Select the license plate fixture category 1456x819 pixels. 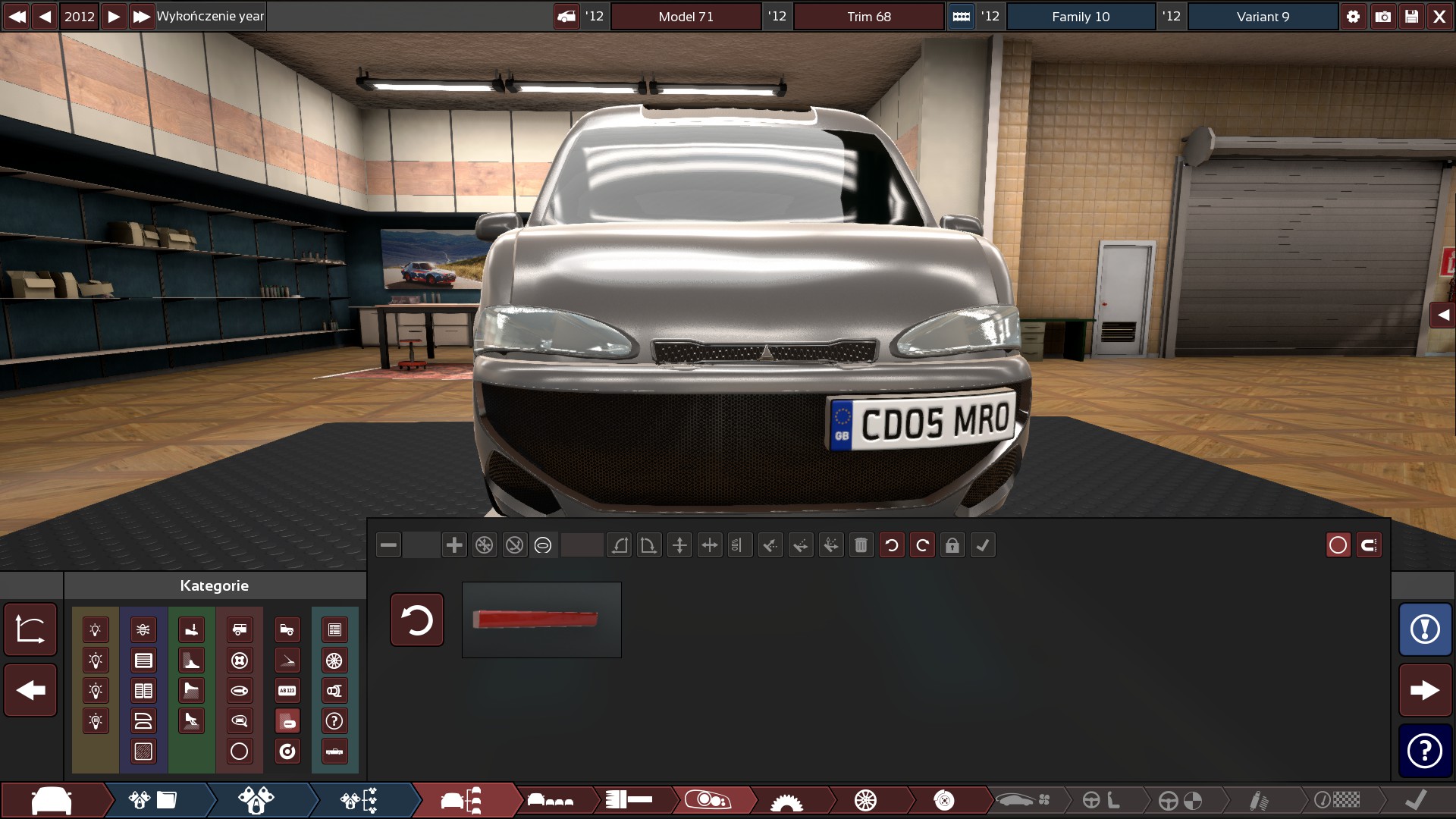287,691
